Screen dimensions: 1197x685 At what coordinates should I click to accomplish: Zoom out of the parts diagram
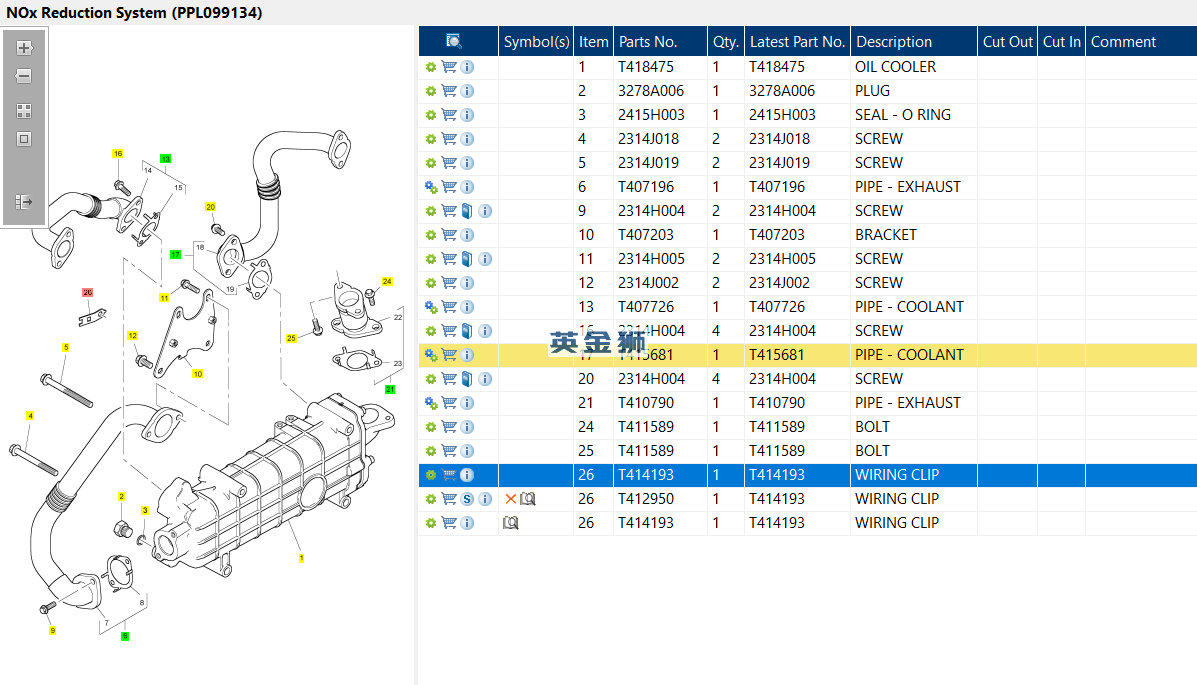(24, 76)
